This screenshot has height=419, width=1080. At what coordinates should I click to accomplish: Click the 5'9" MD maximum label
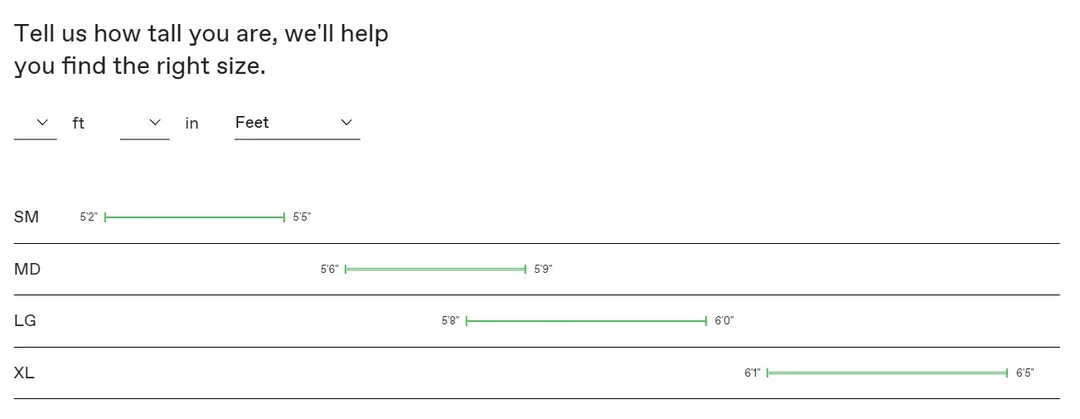click(543, 269)
